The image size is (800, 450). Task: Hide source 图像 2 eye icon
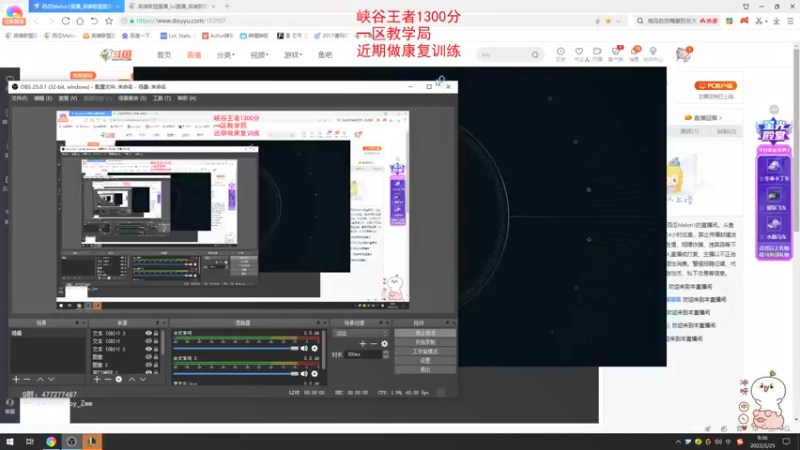click(148, 365)
